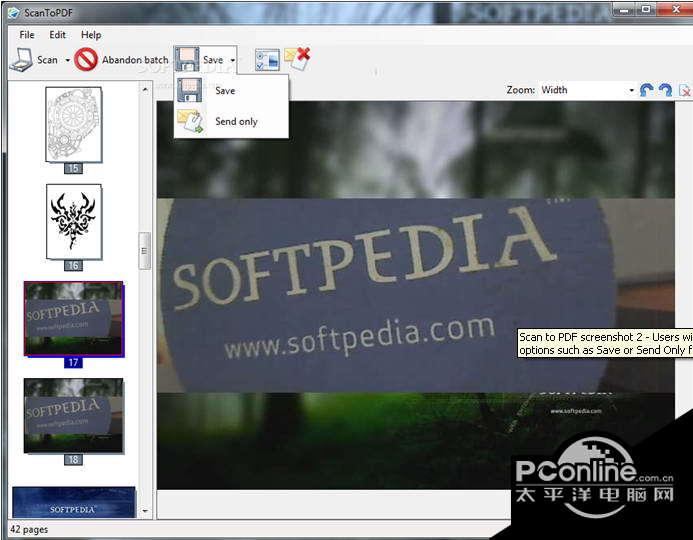The height and width of the screenshot is (540, 693).
Task: Click the Scan toolbar label
Action: tap(47, 60)
